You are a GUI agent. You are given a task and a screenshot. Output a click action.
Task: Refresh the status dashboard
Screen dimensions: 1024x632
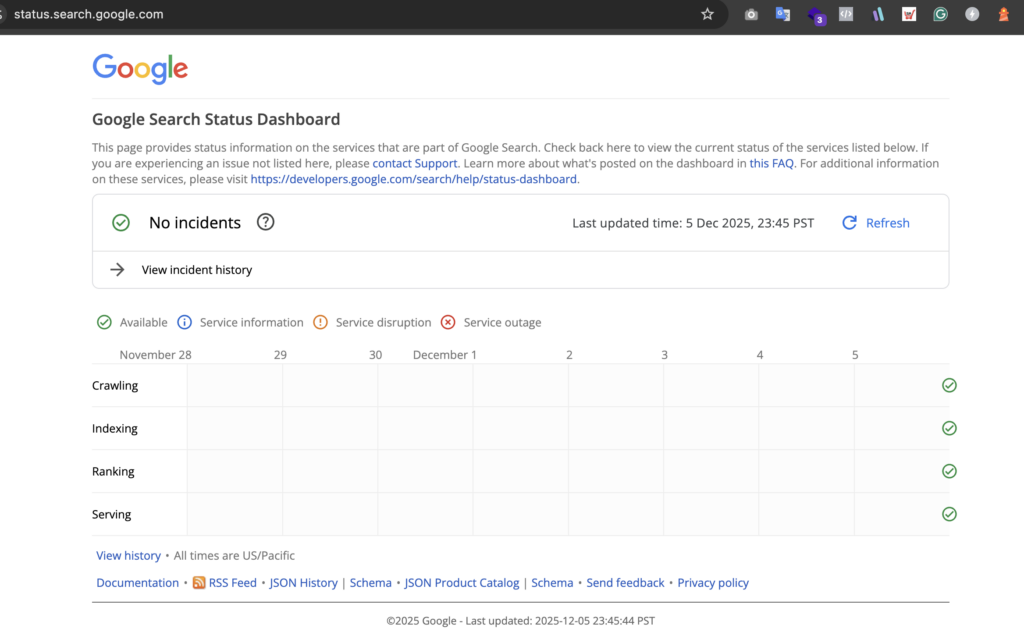[x=876, y=223]
